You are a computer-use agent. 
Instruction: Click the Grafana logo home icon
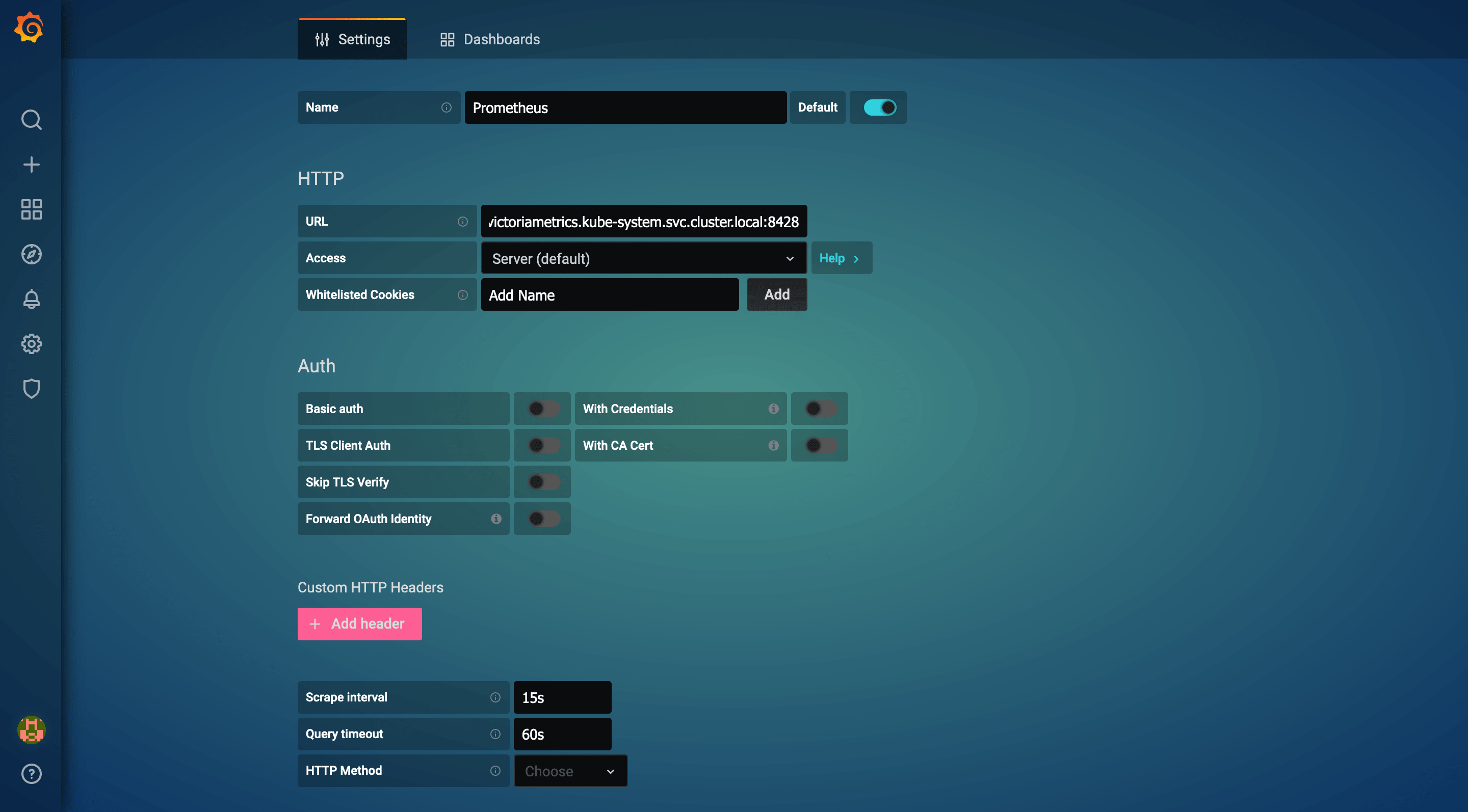click(x=30, y=28)
